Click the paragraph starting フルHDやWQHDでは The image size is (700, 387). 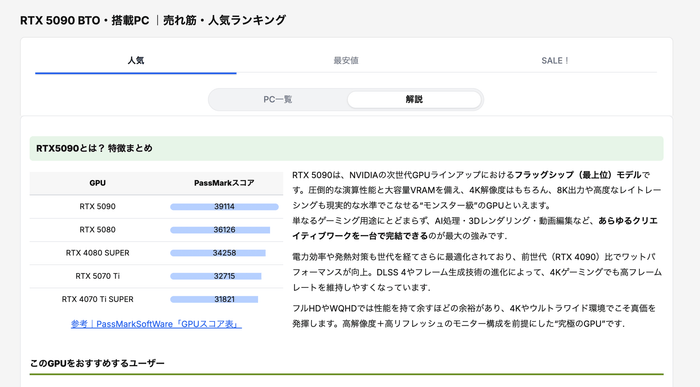pyautogui.click(x=474, y=316)
